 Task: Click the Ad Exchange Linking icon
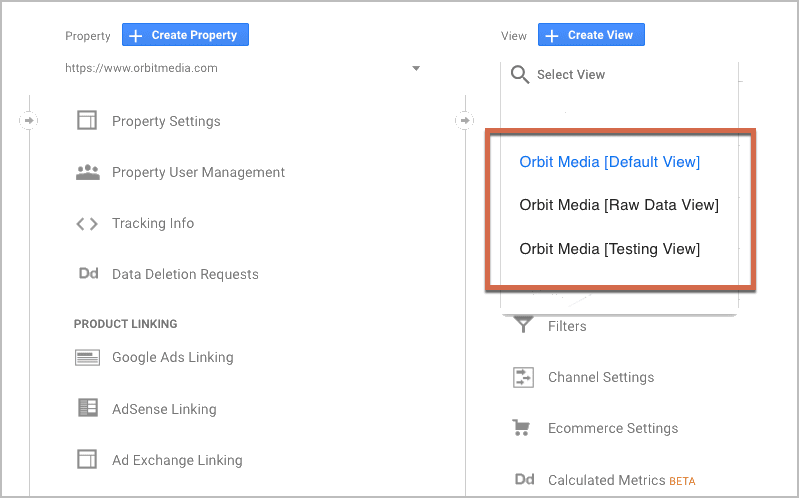(x=87, y=459)
